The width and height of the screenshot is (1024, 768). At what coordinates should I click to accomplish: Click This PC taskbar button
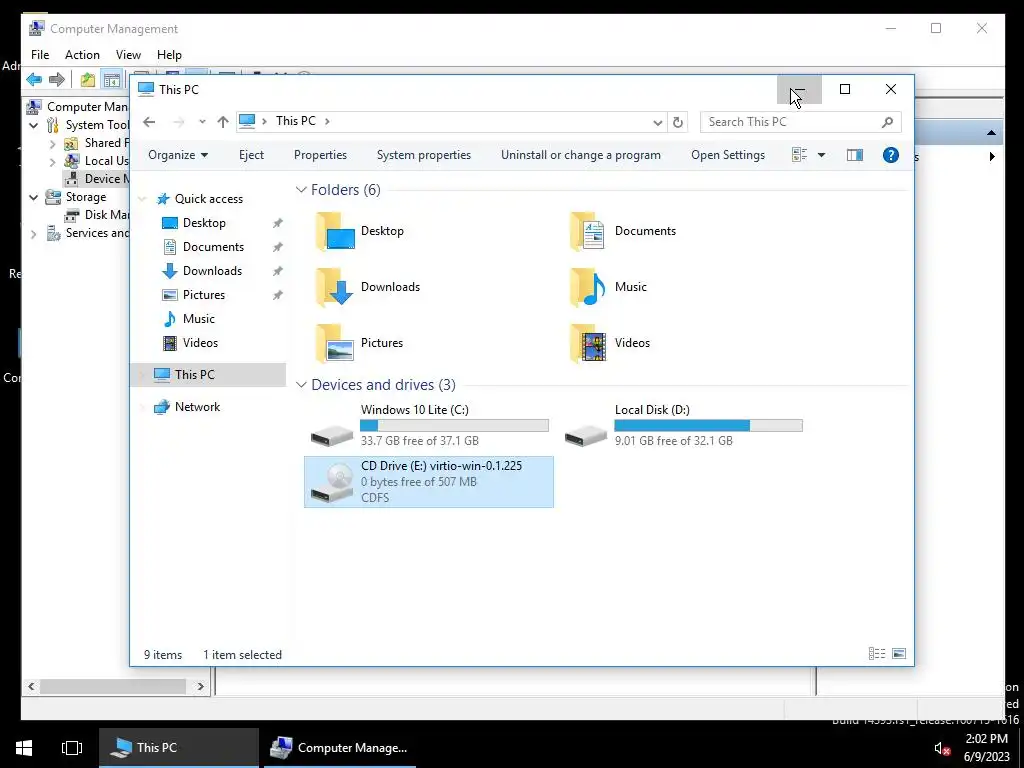pos(179,748)
